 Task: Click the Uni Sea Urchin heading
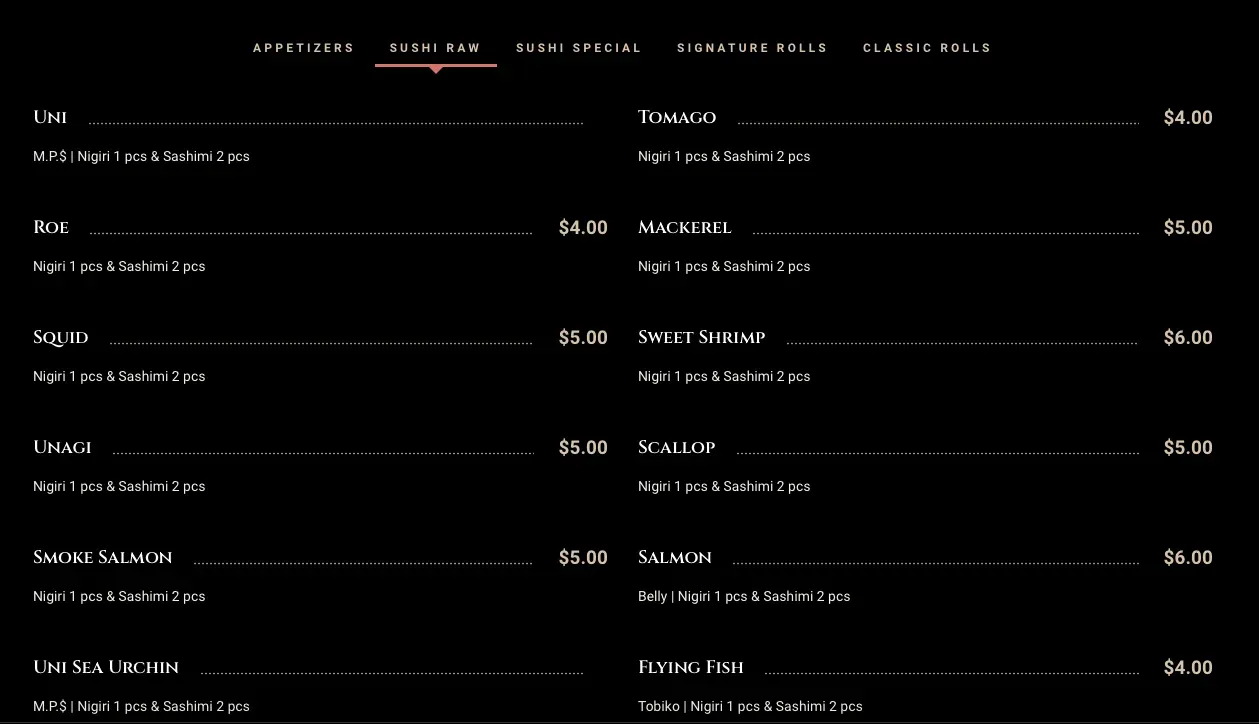pos(106,667)
